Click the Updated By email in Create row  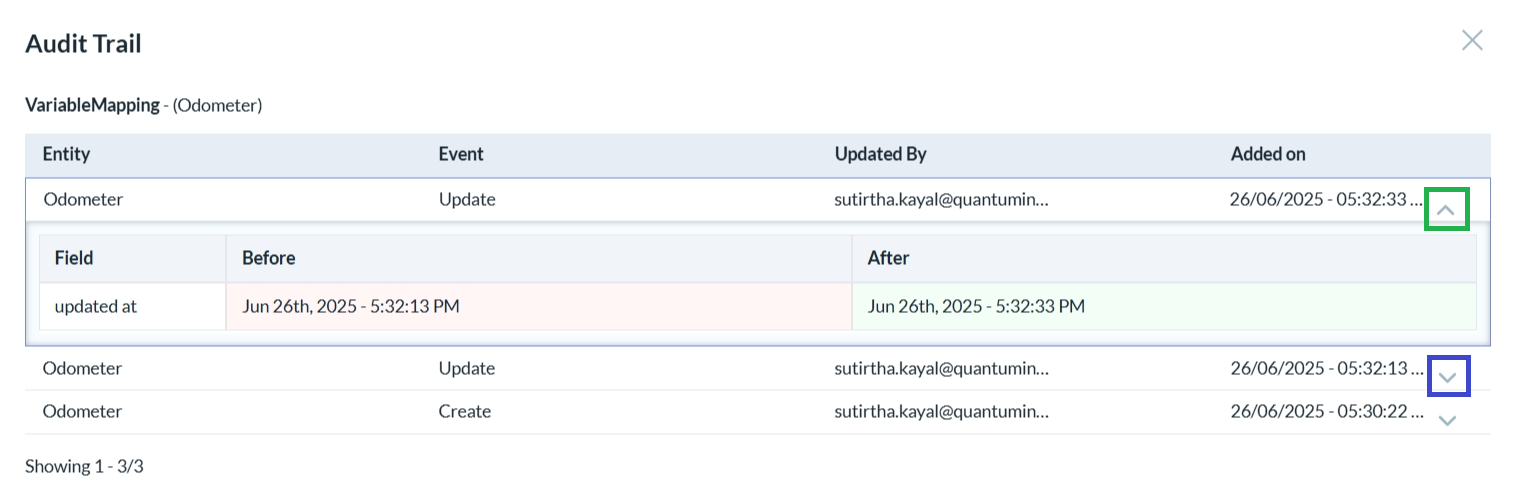(942, 412)
